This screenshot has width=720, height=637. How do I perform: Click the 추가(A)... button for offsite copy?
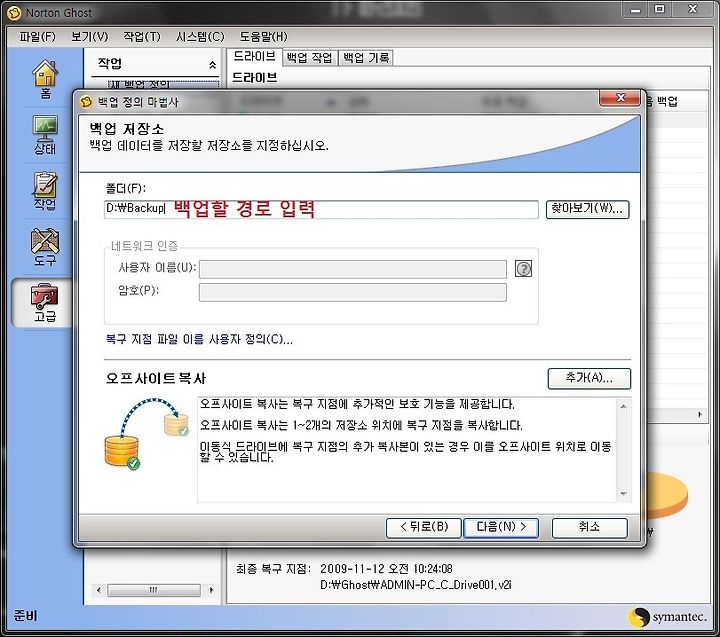pos(589,378)
